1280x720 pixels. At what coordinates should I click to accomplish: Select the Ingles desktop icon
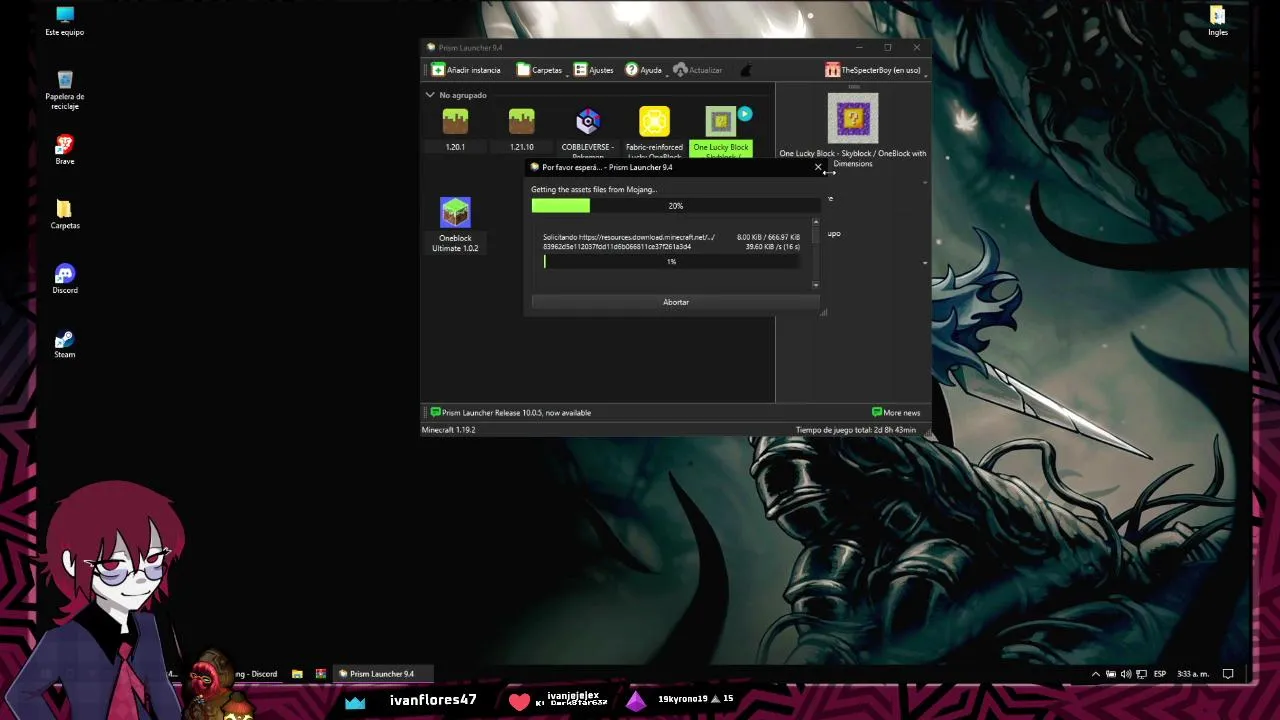click(1217, 21)
